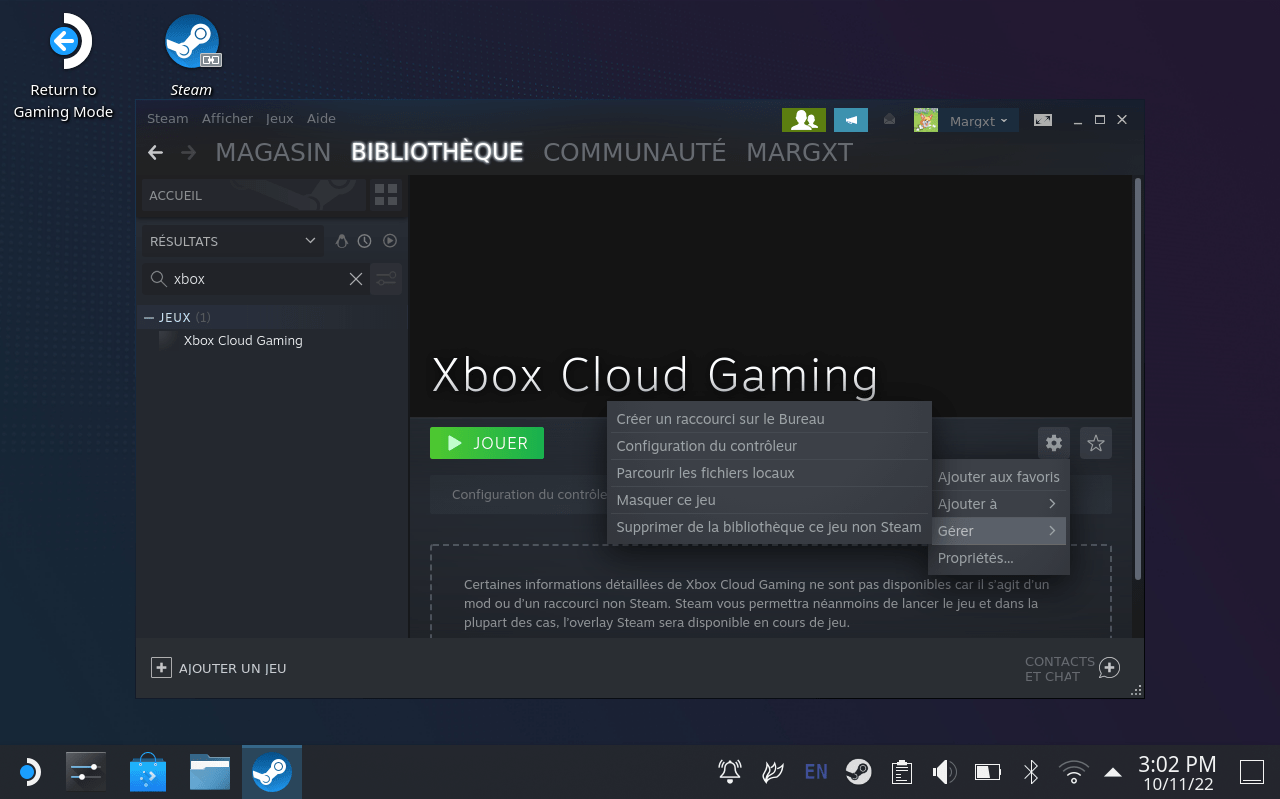
Task: Open Propriétés... from context menu
Action: [x=999, y=558]
